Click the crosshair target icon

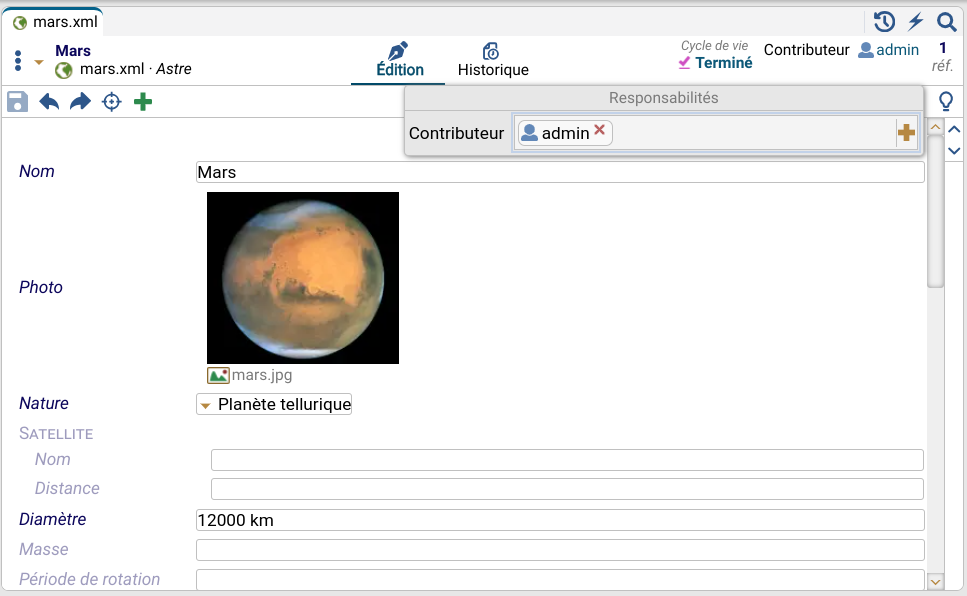112,102
